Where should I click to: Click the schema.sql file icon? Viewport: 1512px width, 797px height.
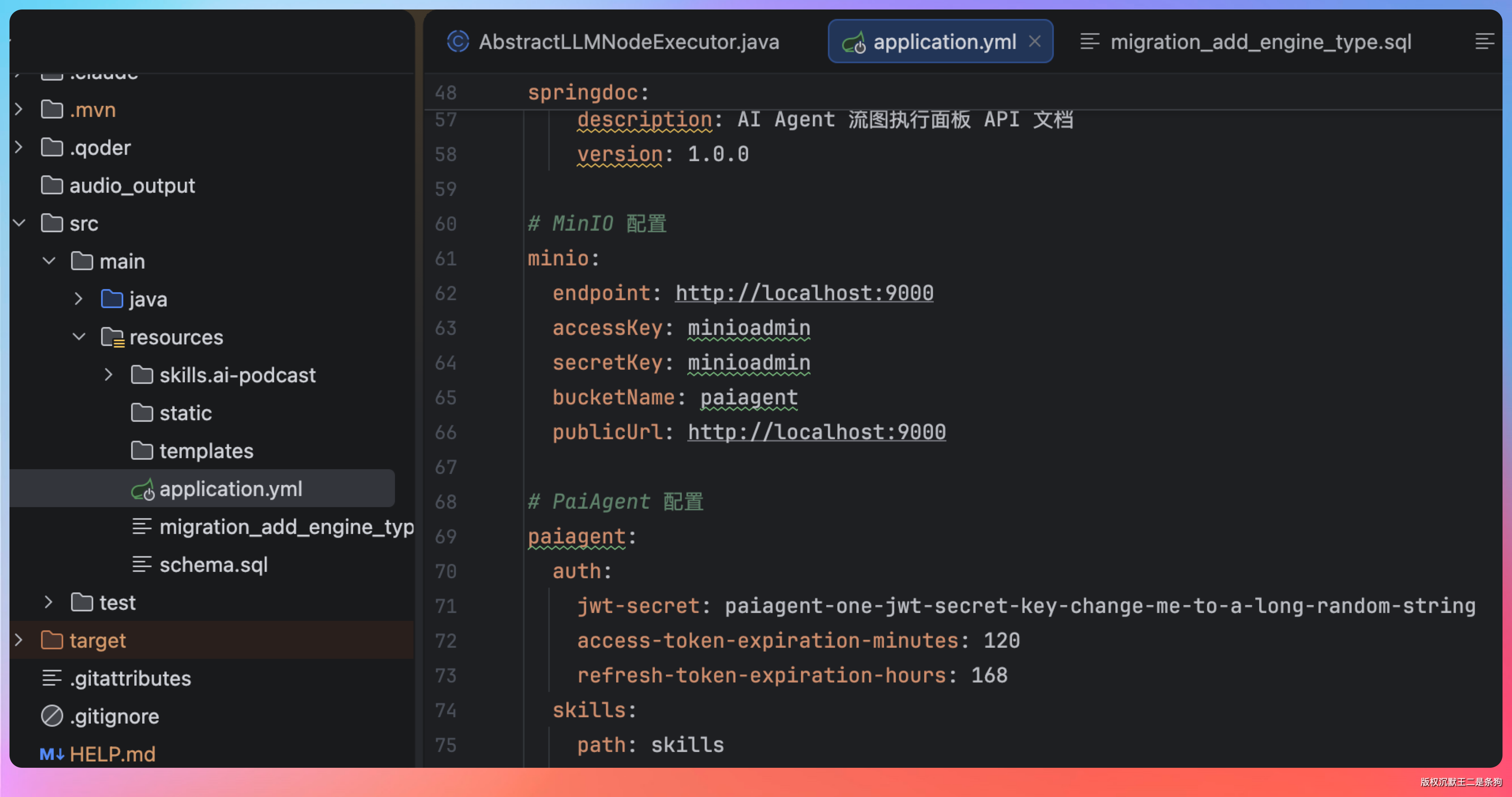pos(142,565)
